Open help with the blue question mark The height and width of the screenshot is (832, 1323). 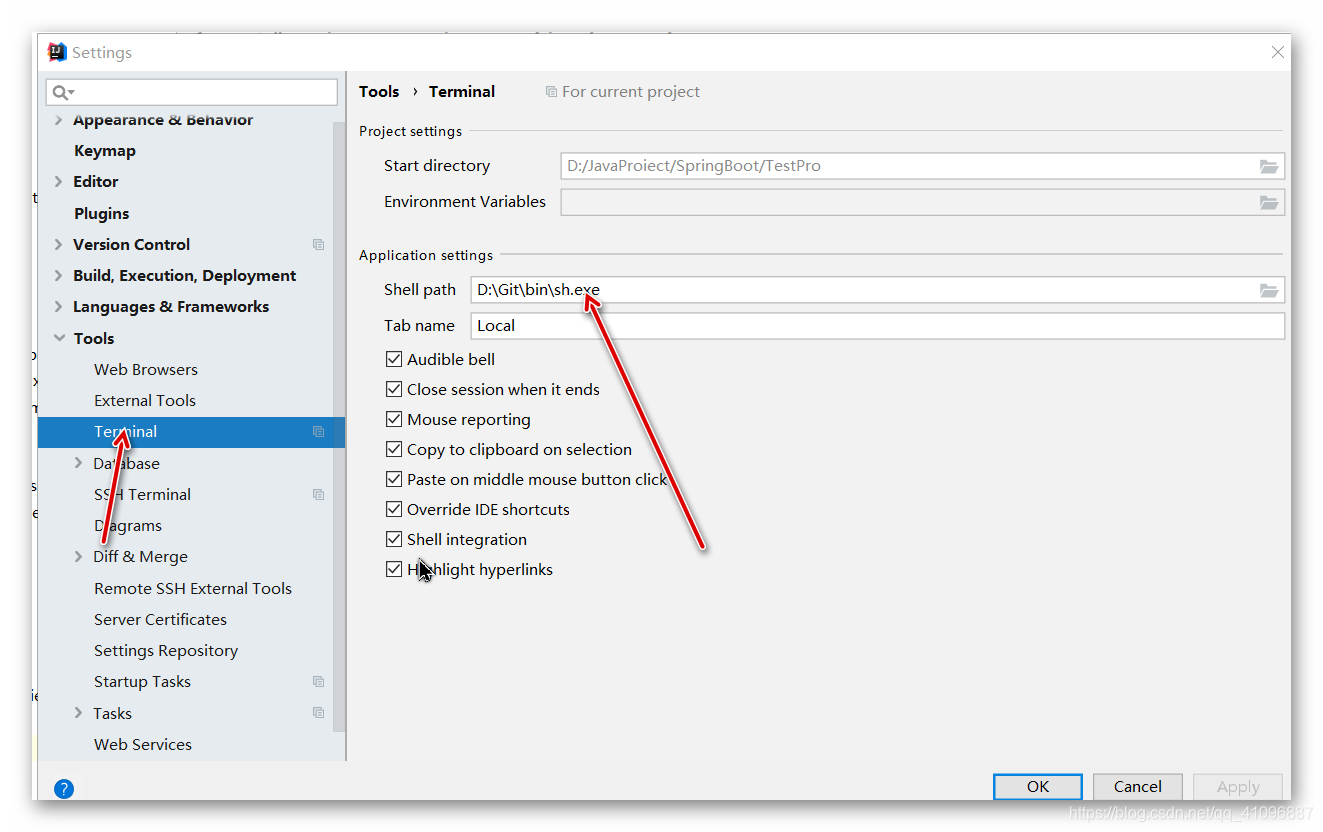64,789
